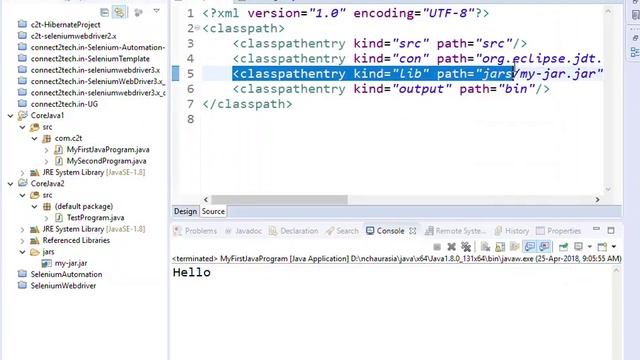Click the Hello console output
The image size is (640, 360).
coord(191,273)
